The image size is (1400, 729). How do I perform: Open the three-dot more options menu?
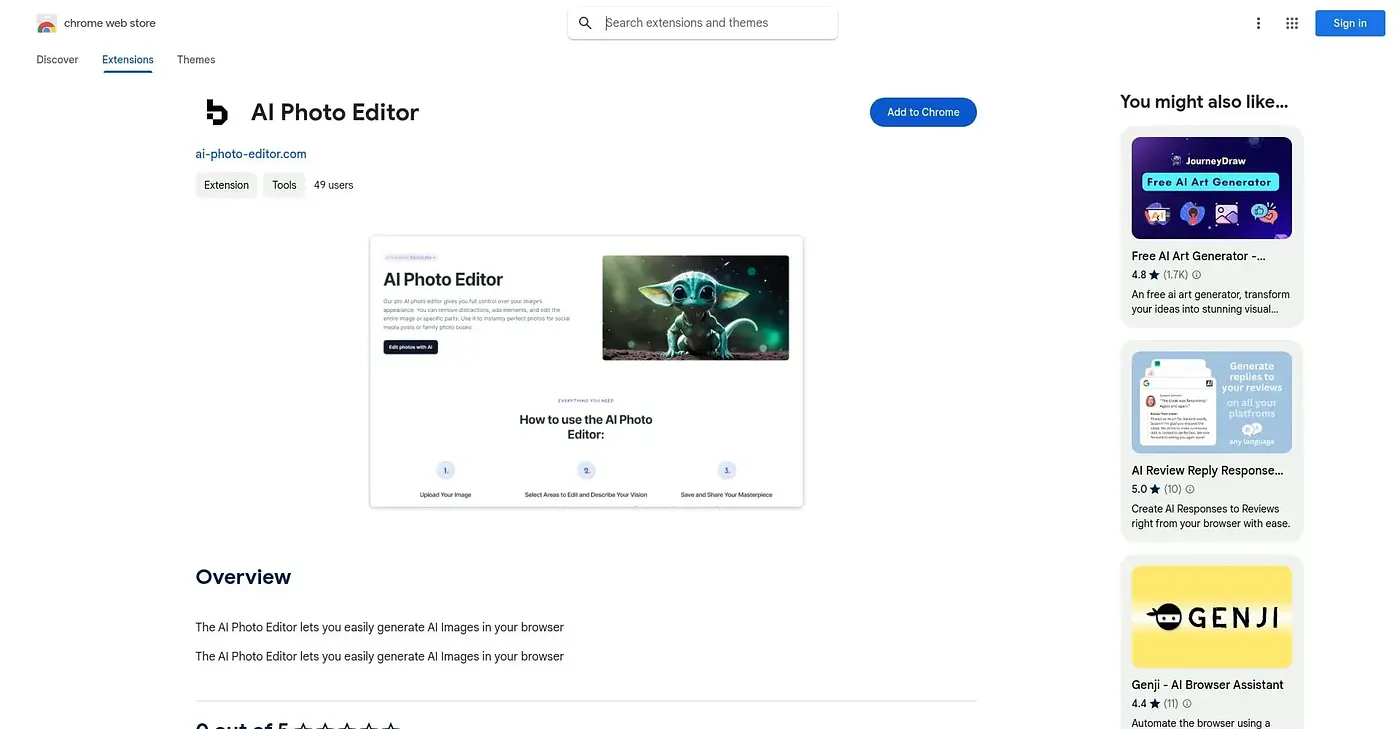[1258, 23]
